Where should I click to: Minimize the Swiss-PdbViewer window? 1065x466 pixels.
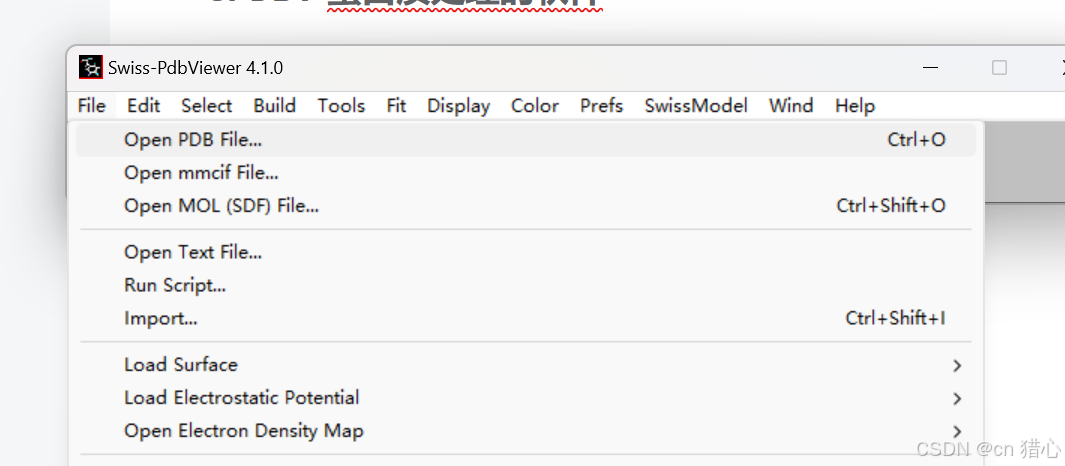931,67
